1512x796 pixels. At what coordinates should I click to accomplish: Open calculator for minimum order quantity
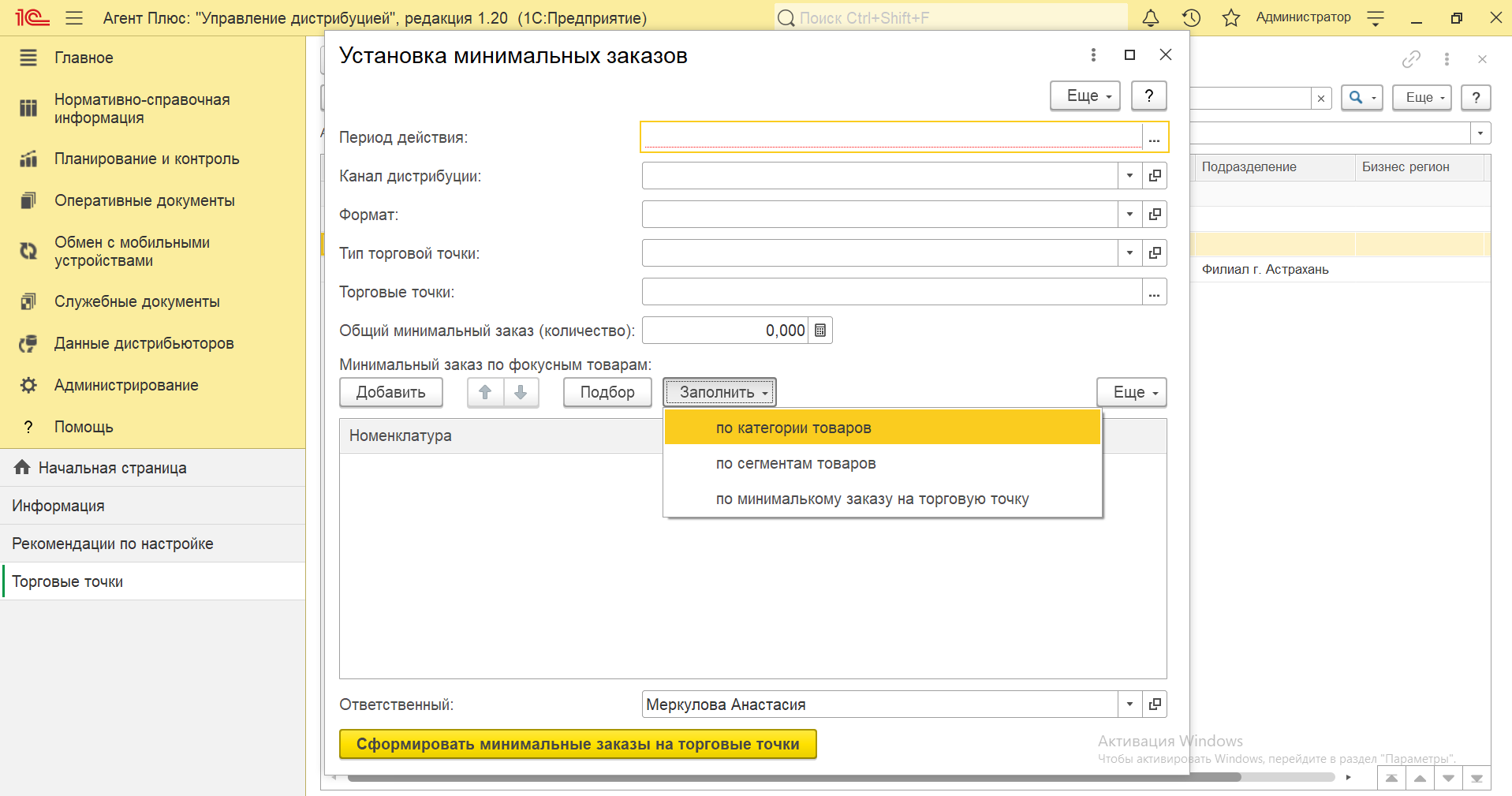pyautogui.click(x=820, y=331)
